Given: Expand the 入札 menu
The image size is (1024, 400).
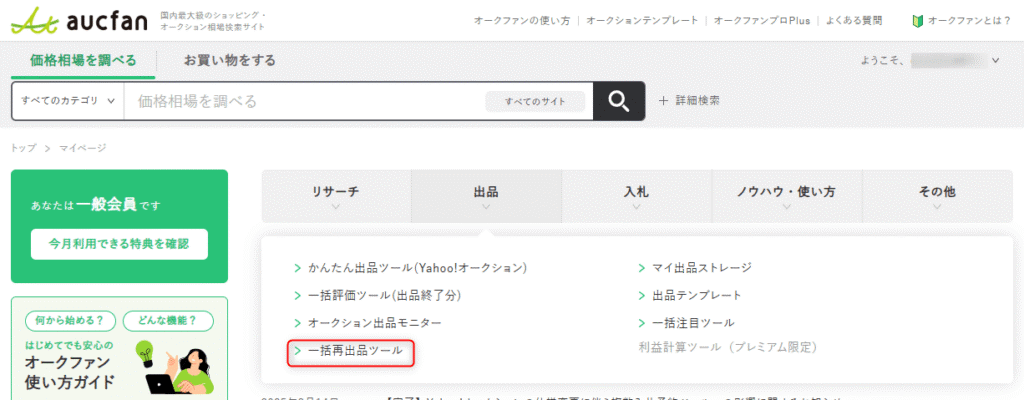Looking at the screenshot, I should click(636, 196).
